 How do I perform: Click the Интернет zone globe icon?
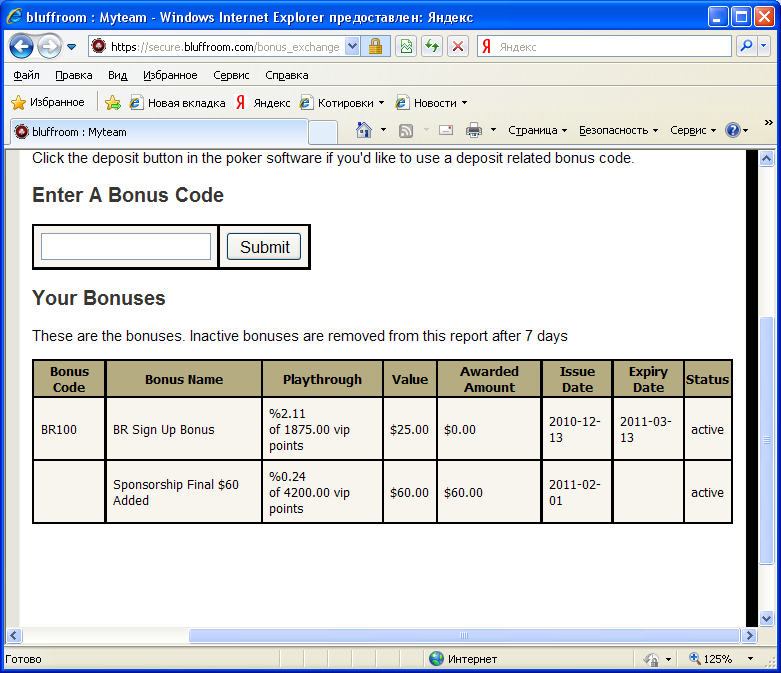pos(436,659)
